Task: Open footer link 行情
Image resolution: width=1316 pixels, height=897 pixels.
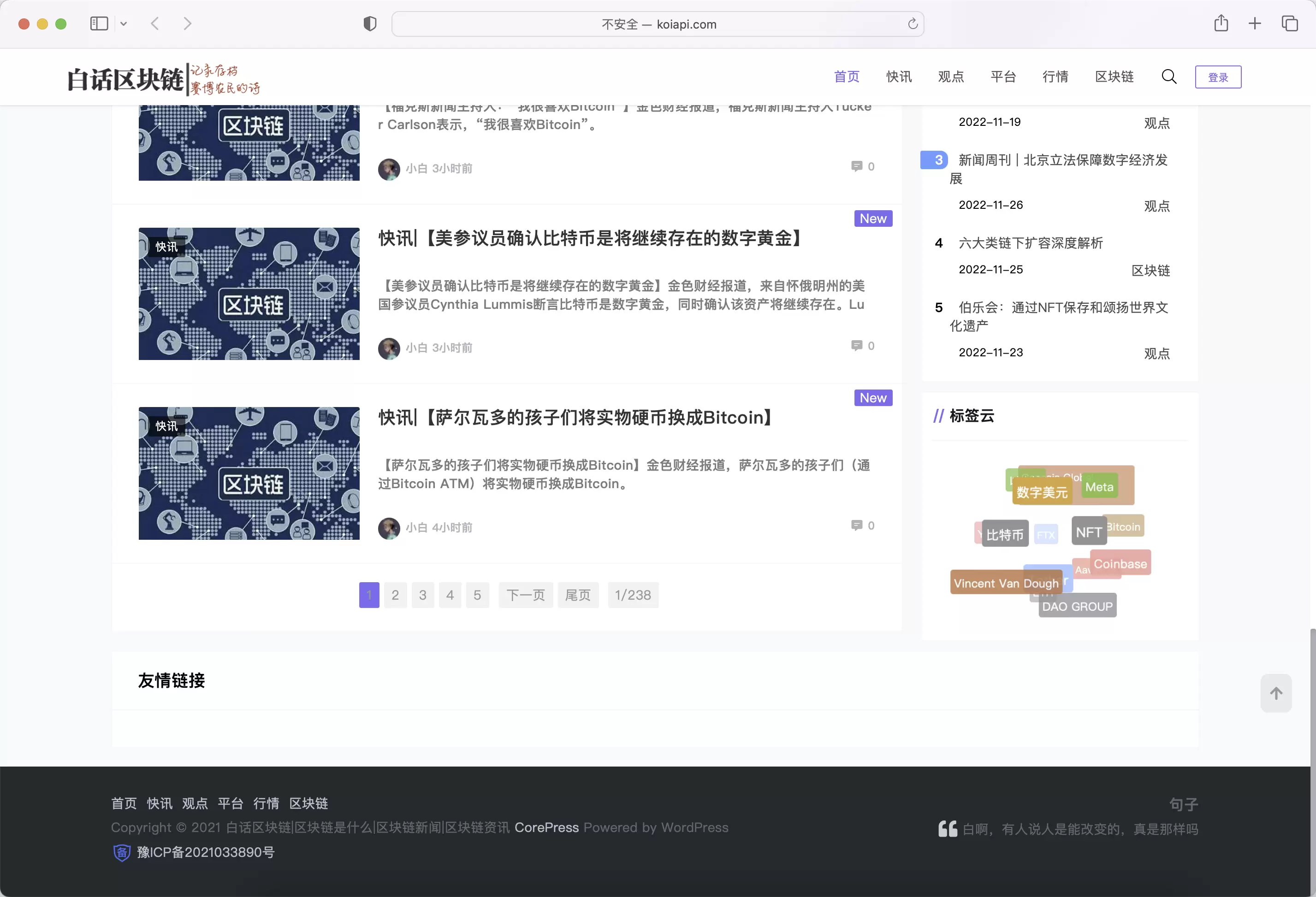Action: click(266, 803)
